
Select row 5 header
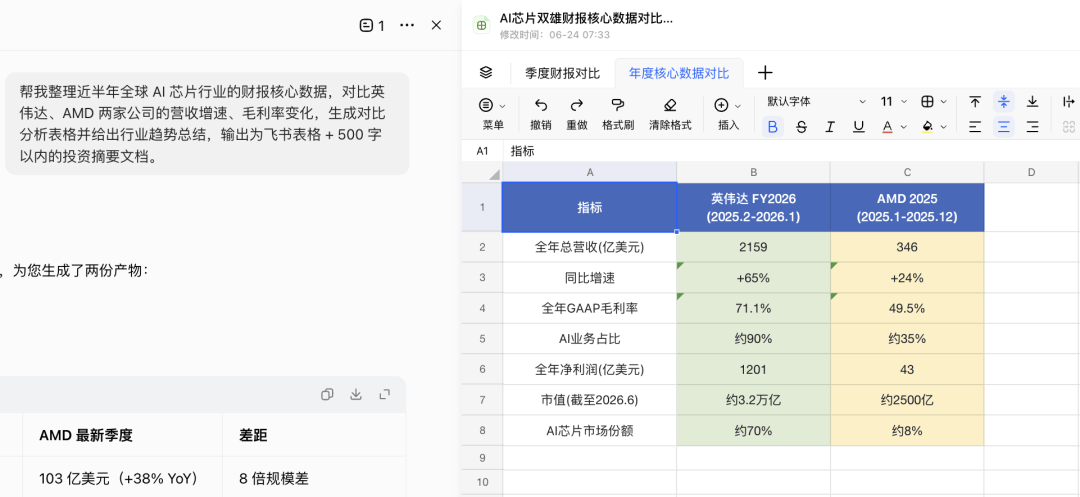[482, 339]
